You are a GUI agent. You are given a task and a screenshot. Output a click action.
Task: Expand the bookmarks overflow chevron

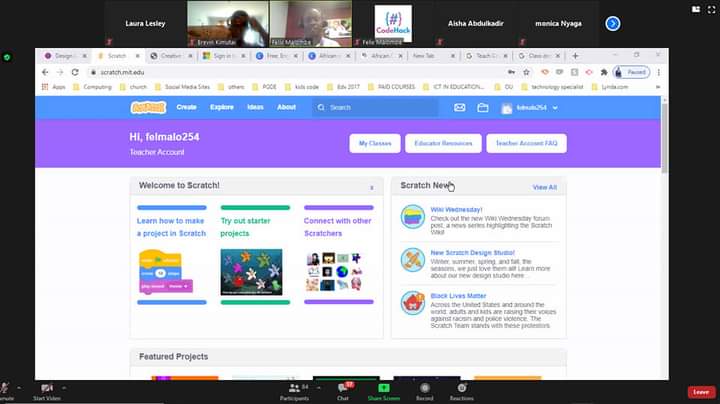point(658,87)
